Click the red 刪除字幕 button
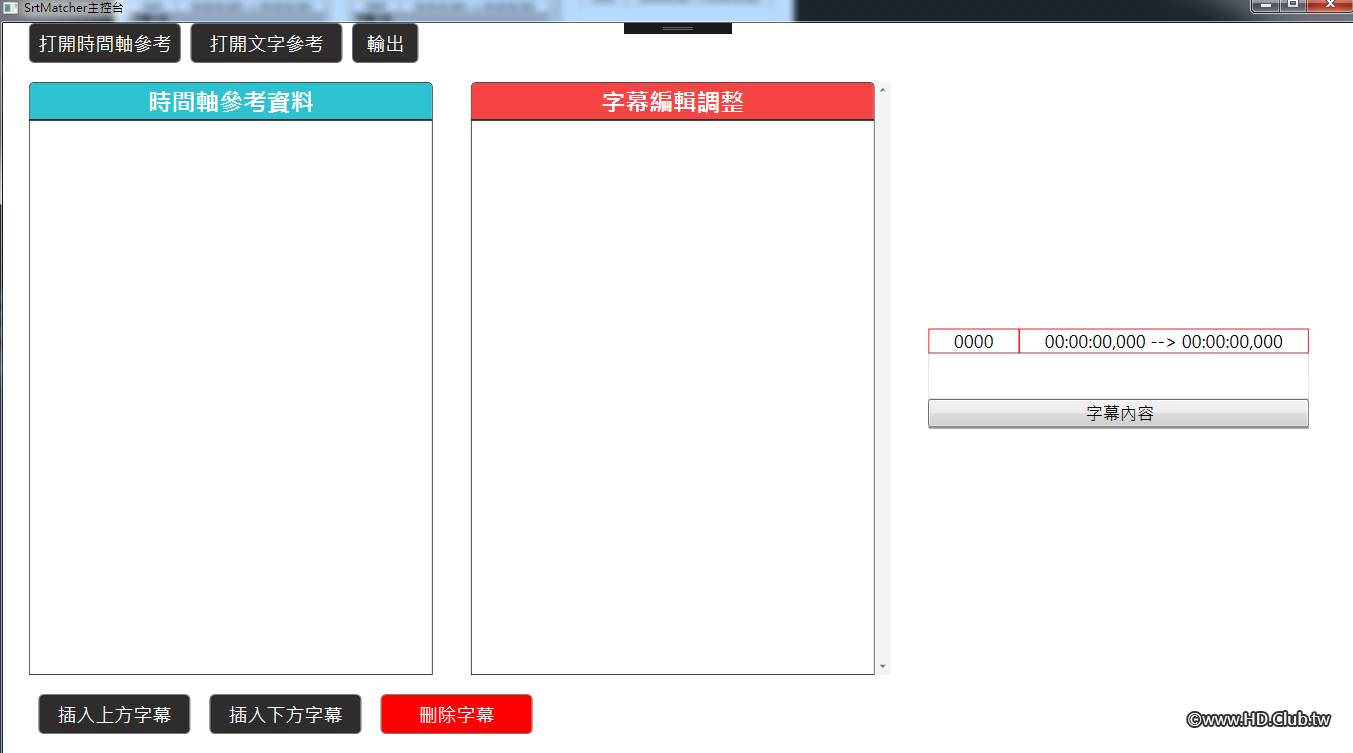This screenshot has width=1353, height=753. point(456,715)
